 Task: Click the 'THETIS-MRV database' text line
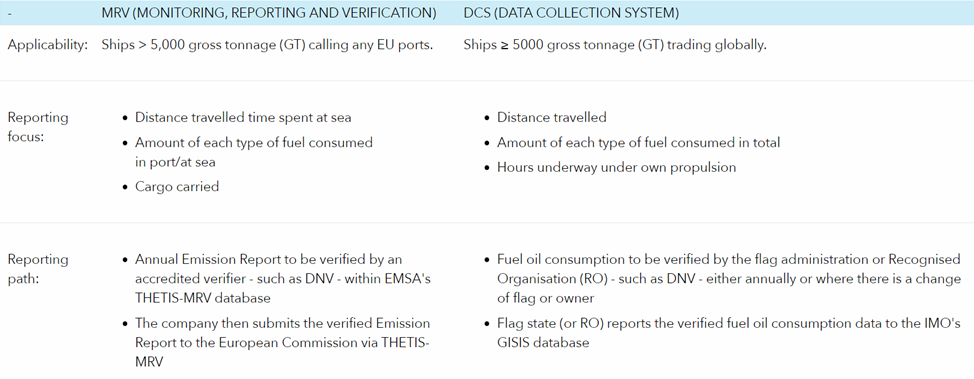(203, 298)
